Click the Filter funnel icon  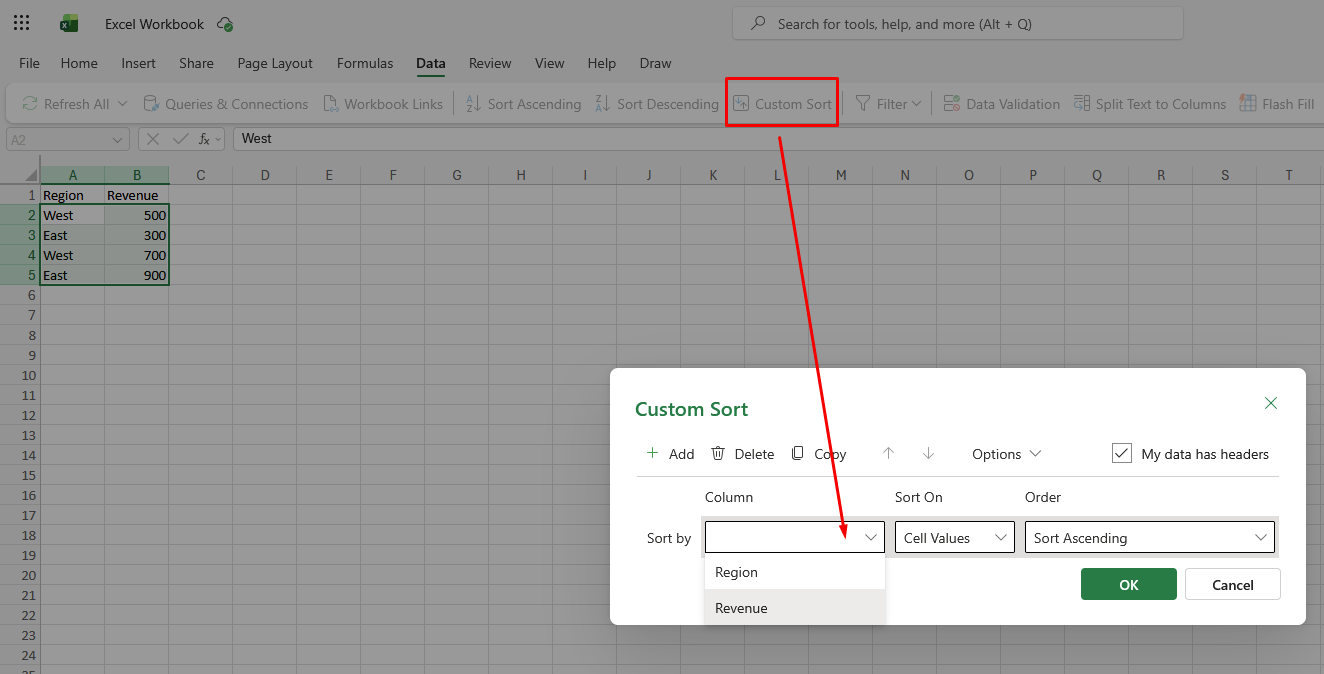point(862,104)
